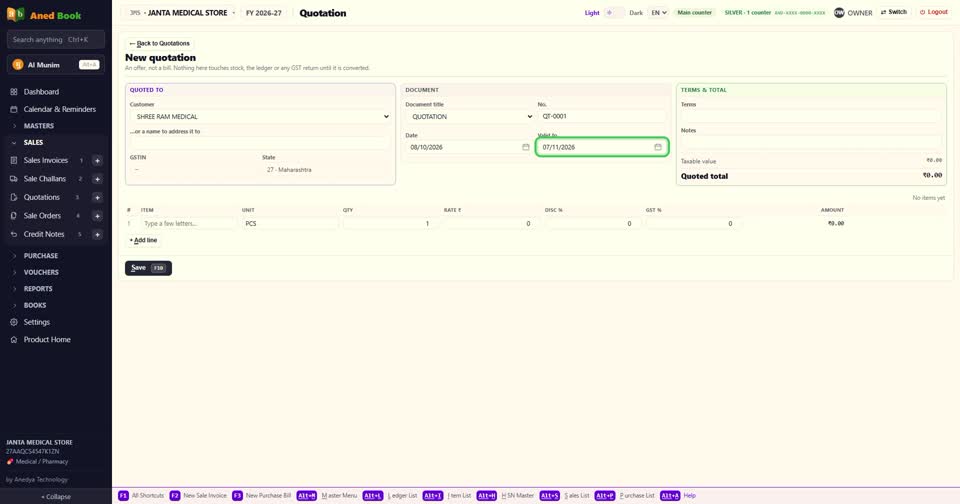This screenshot has height=504, width=960.
Task: Add a new Quotation with plus
Action: click(97, 197)
